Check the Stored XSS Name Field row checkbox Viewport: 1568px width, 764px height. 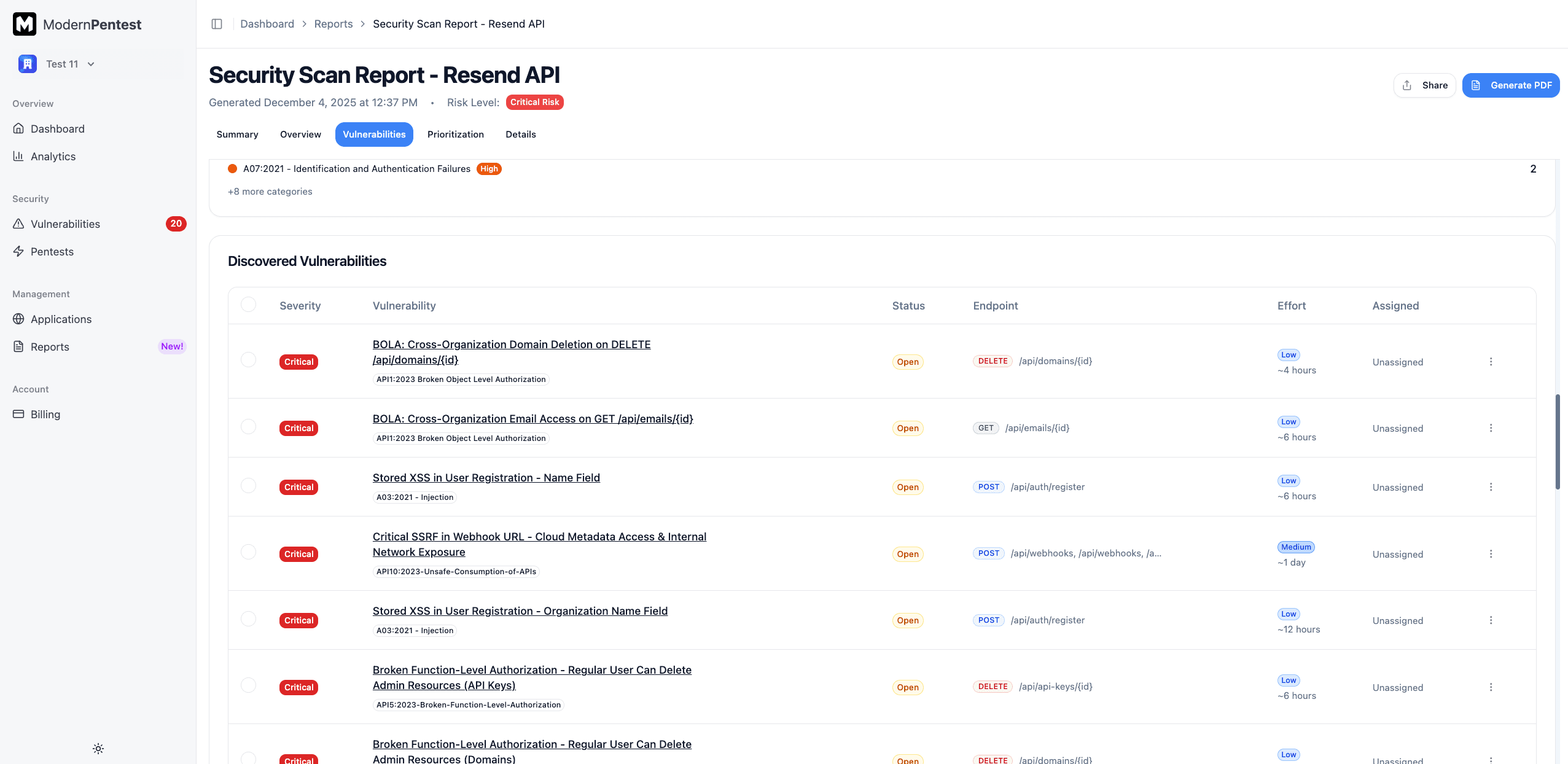248,485
